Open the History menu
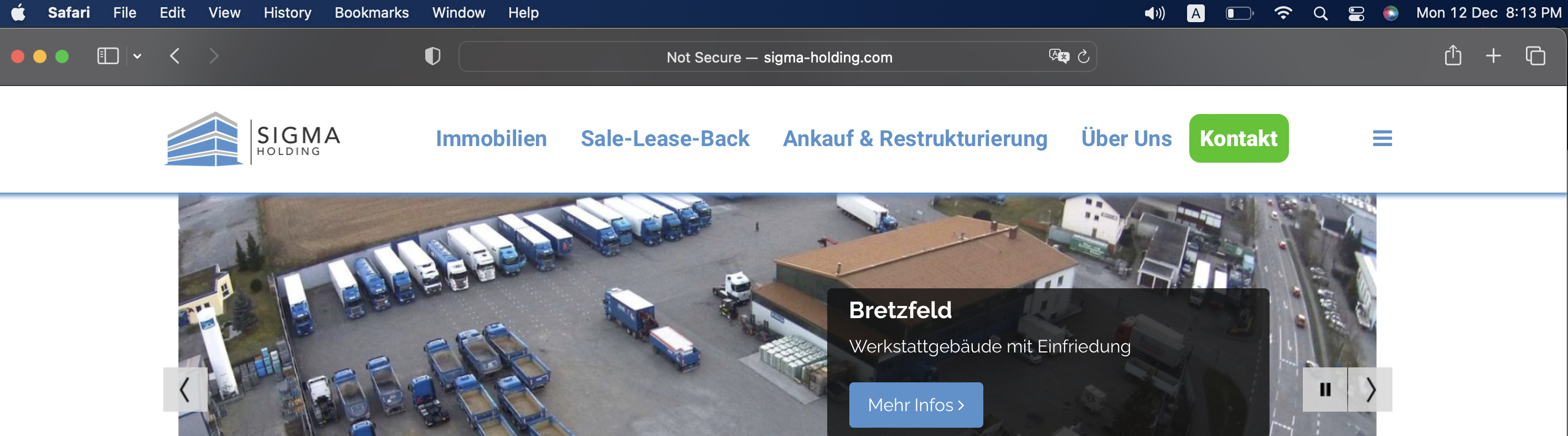This screenshot has width=1568, height=436. point(287,13)
